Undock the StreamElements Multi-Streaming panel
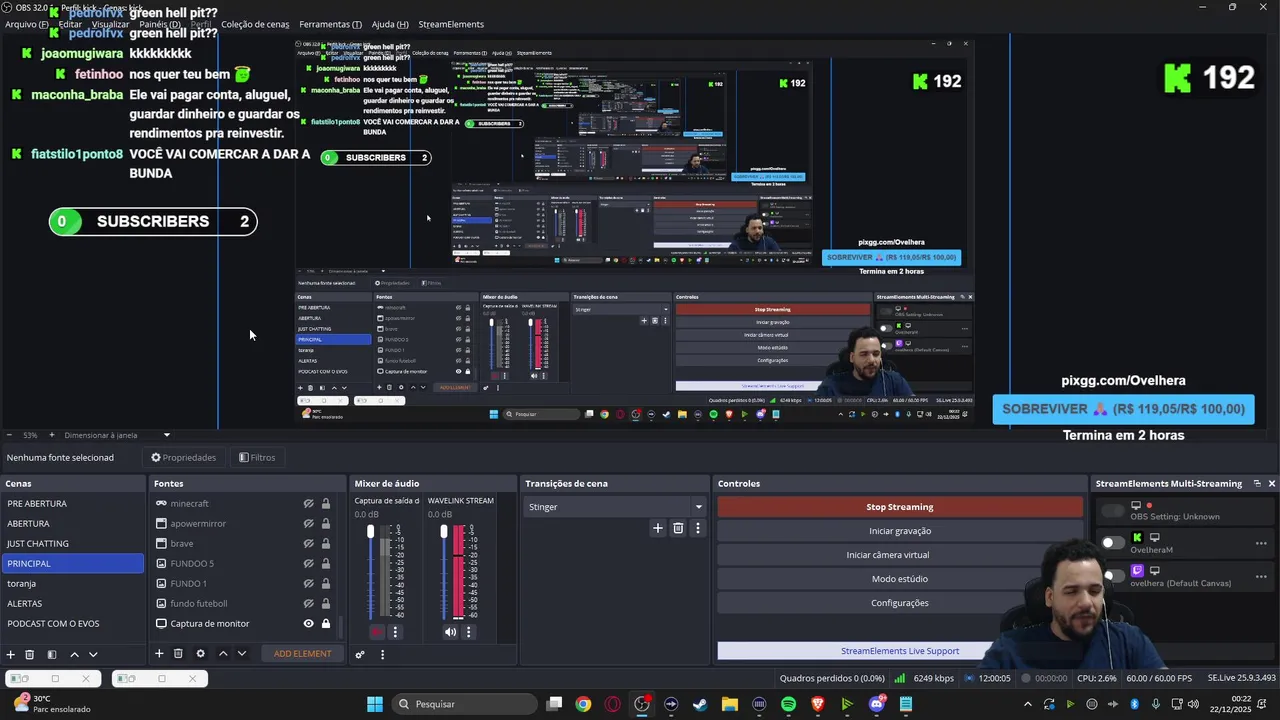Image resolution: width=1280 pixels, height=720 pixels. click(x=1257, y=483)
